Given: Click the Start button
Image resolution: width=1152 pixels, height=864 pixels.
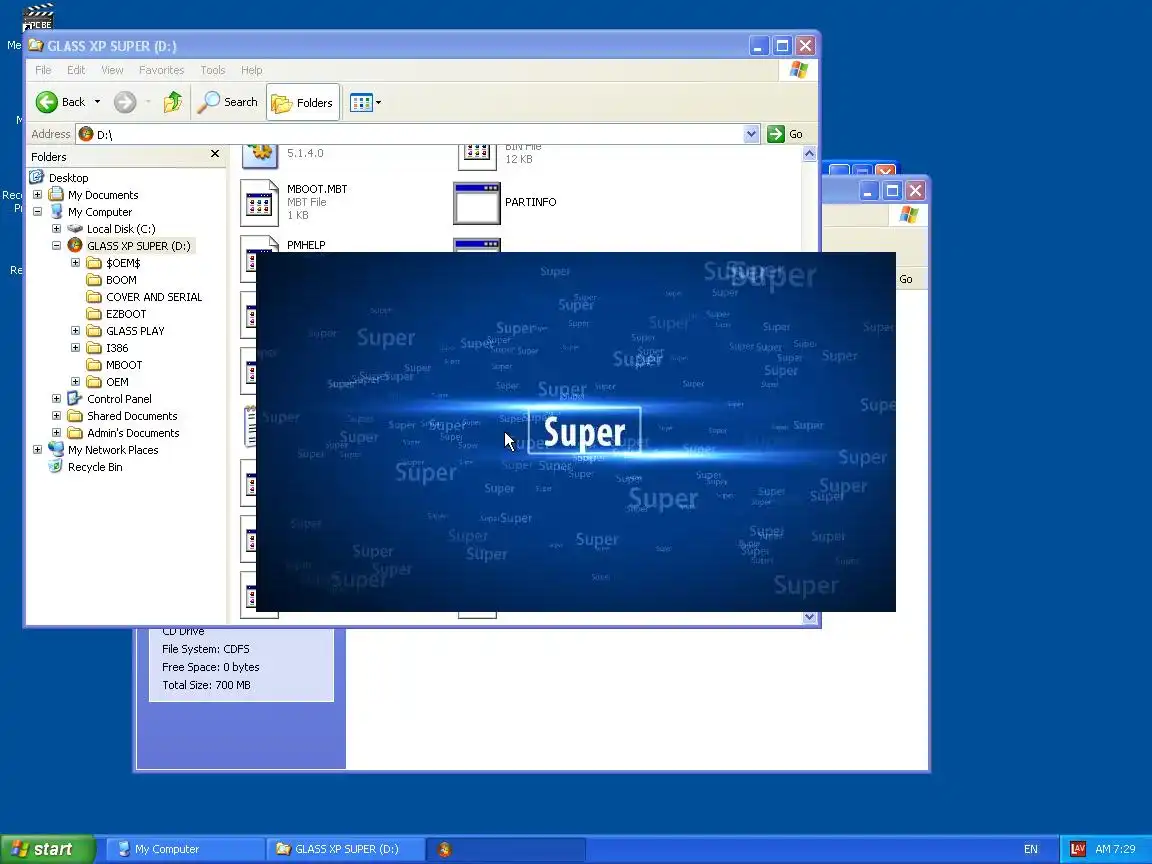Looking at the screenshot, I should pos(48,849).
